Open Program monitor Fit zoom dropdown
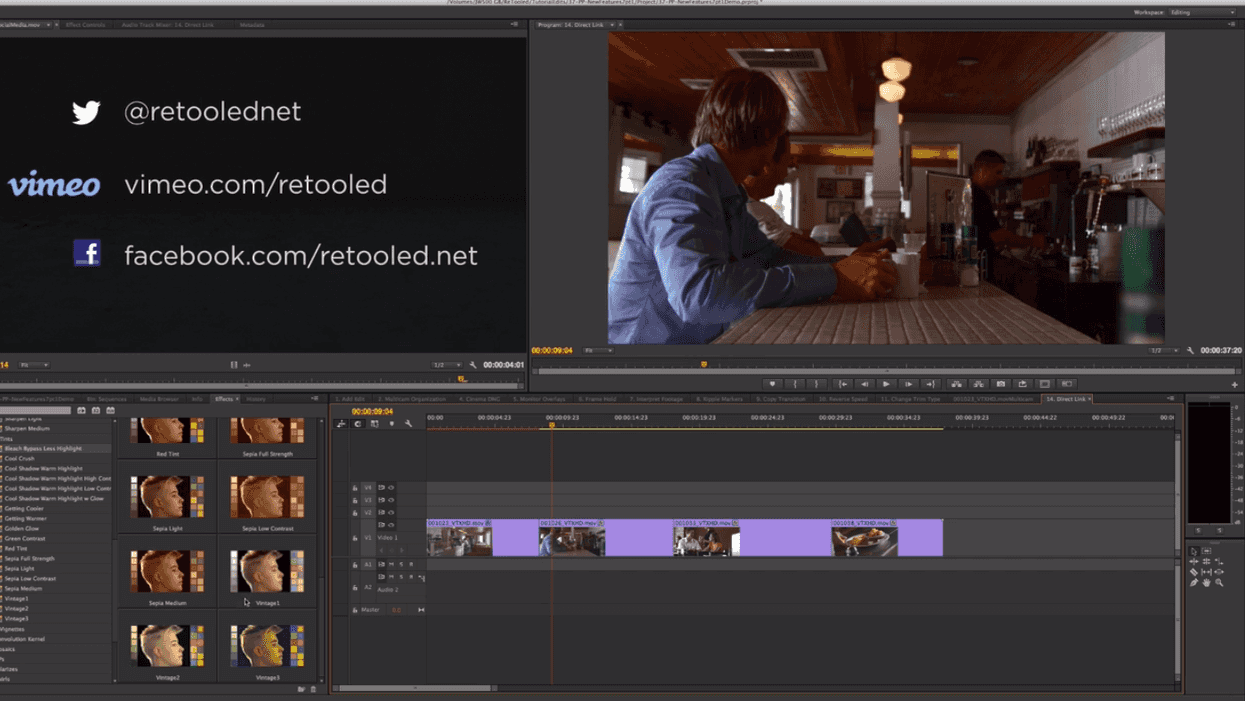 click(598, 351)
